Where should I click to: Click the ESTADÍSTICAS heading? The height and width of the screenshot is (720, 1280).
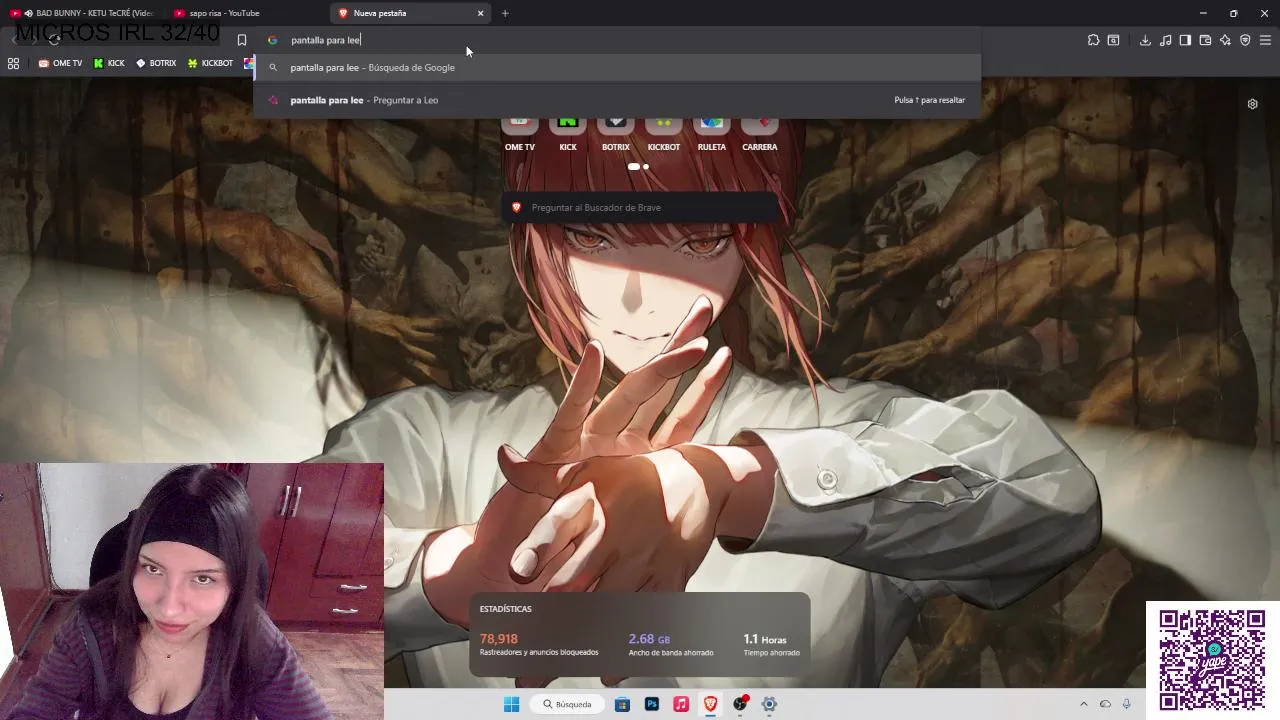tap(505, 609)
